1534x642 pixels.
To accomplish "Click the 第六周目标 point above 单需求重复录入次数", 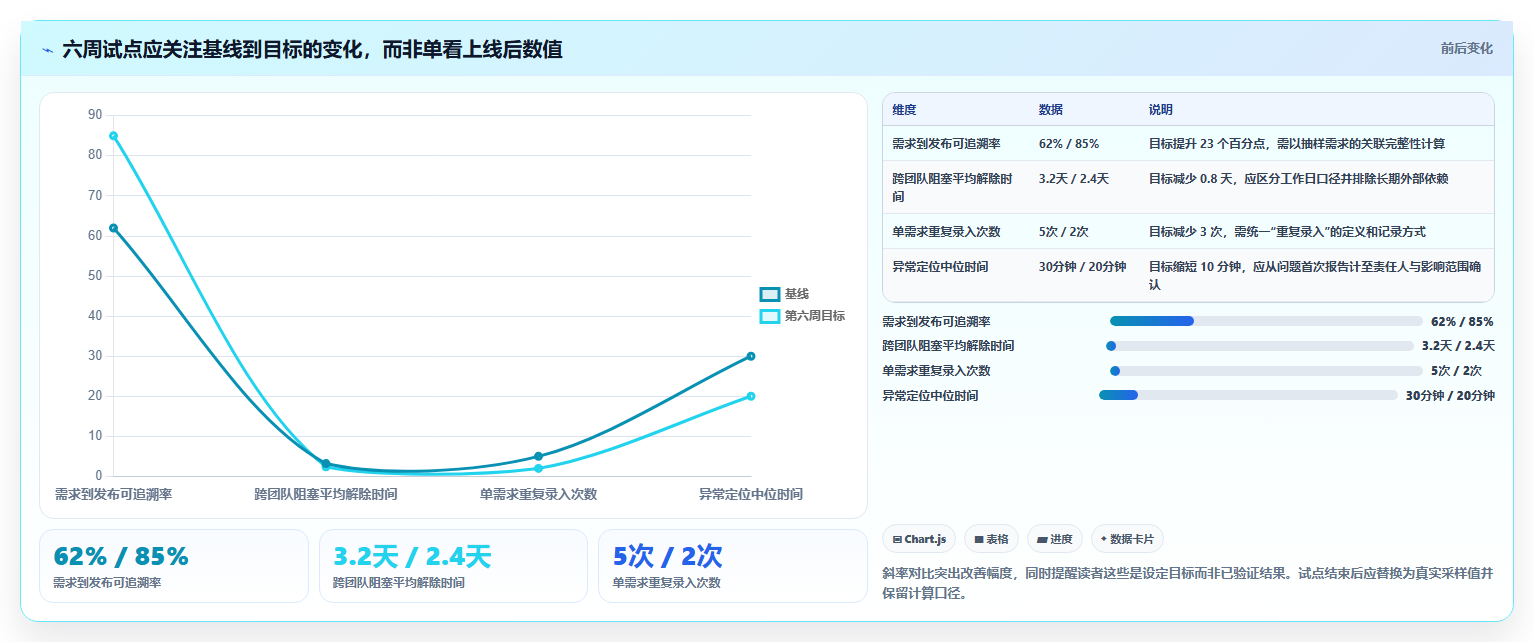I will (538, 468).
